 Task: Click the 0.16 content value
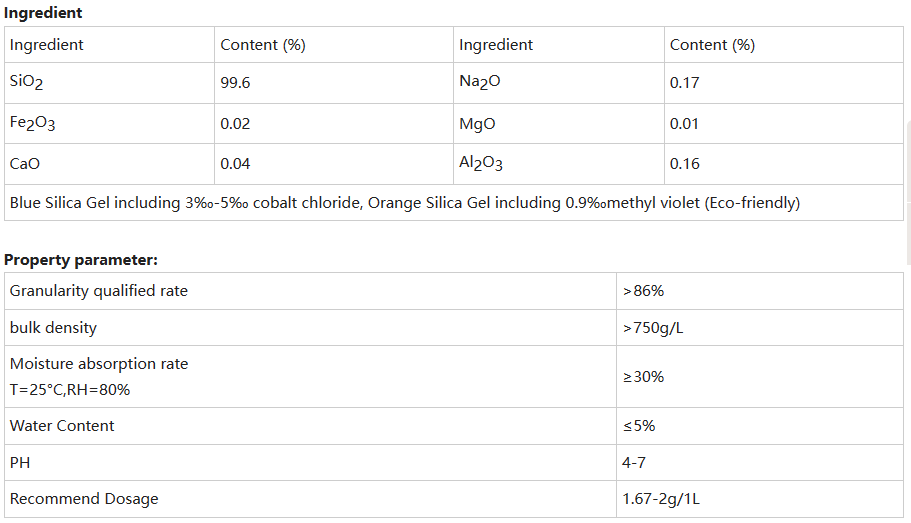click(684, 164)
